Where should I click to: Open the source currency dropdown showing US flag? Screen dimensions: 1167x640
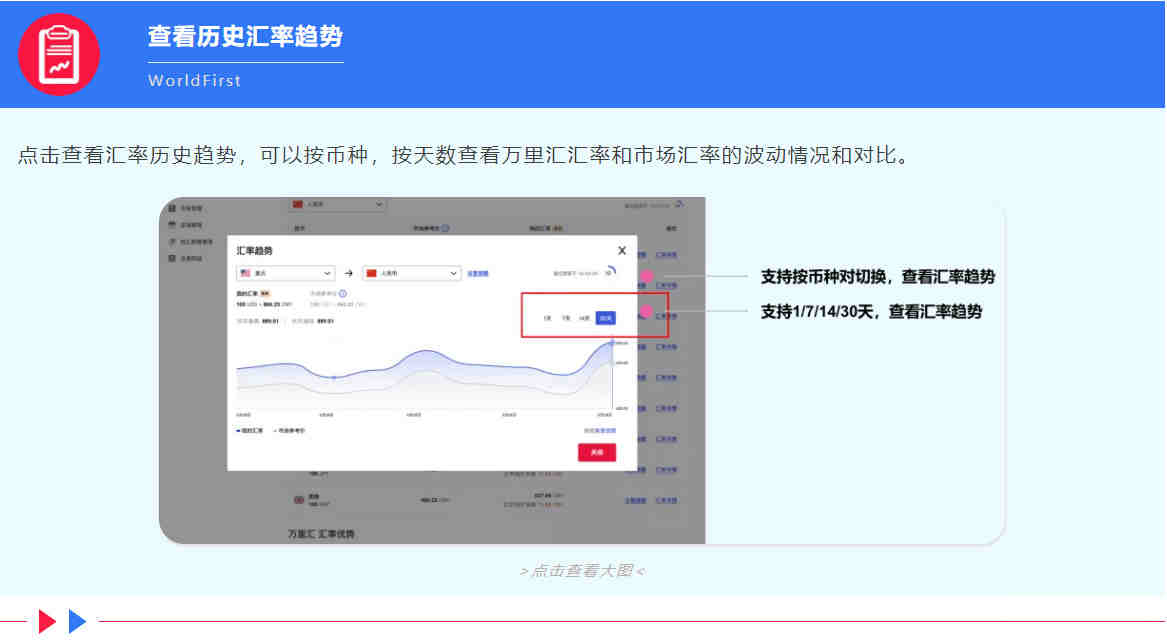pyautogui.click(x=285, y=273)
